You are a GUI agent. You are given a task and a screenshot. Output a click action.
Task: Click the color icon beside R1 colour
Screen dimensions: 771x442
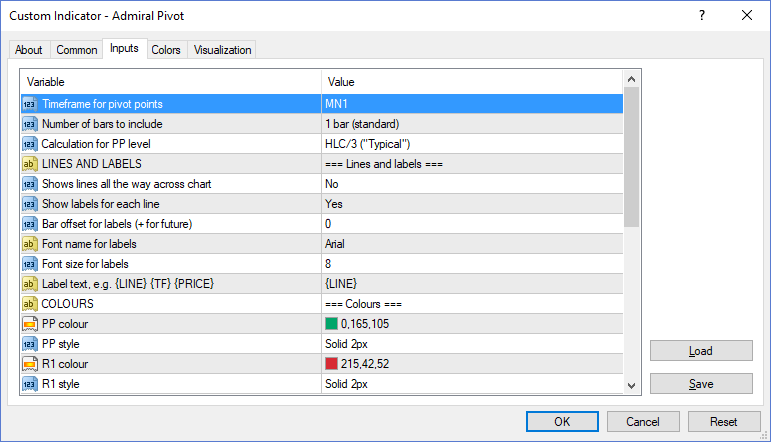pyautogui.click(x=29, y=364)
